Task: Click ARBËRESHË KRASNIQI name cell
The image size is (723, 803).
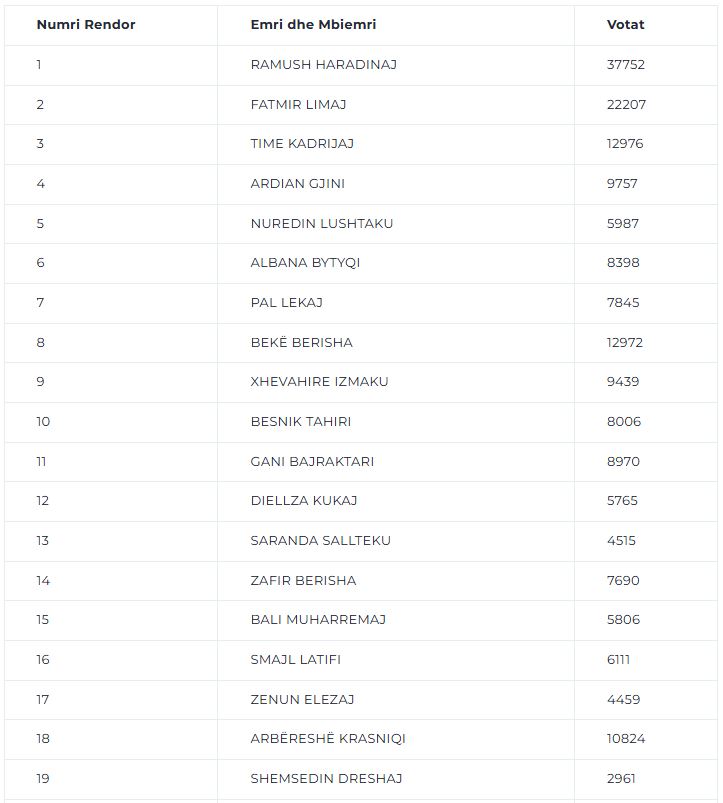Action: point(328,737)
